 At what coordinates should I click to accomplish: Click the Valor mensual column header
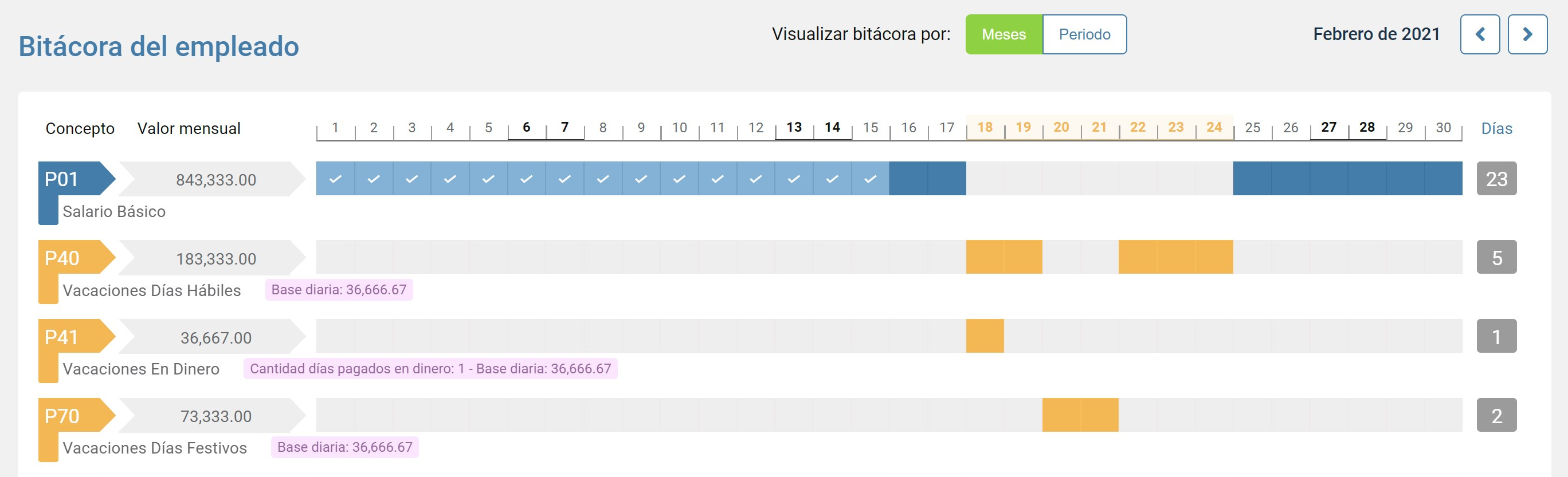click(189, 128)
